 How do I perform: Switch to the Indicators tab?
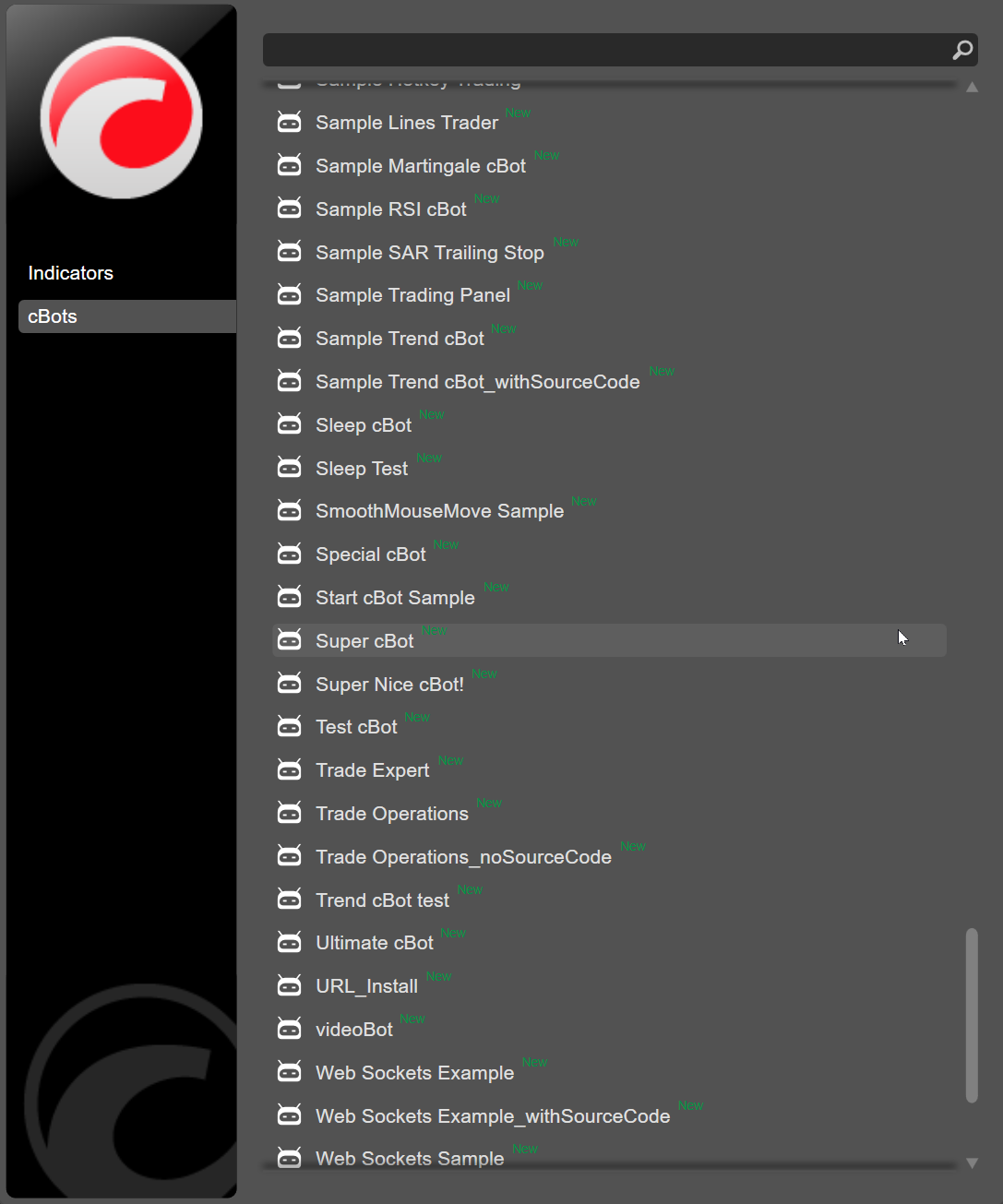[x=71, y=273]
